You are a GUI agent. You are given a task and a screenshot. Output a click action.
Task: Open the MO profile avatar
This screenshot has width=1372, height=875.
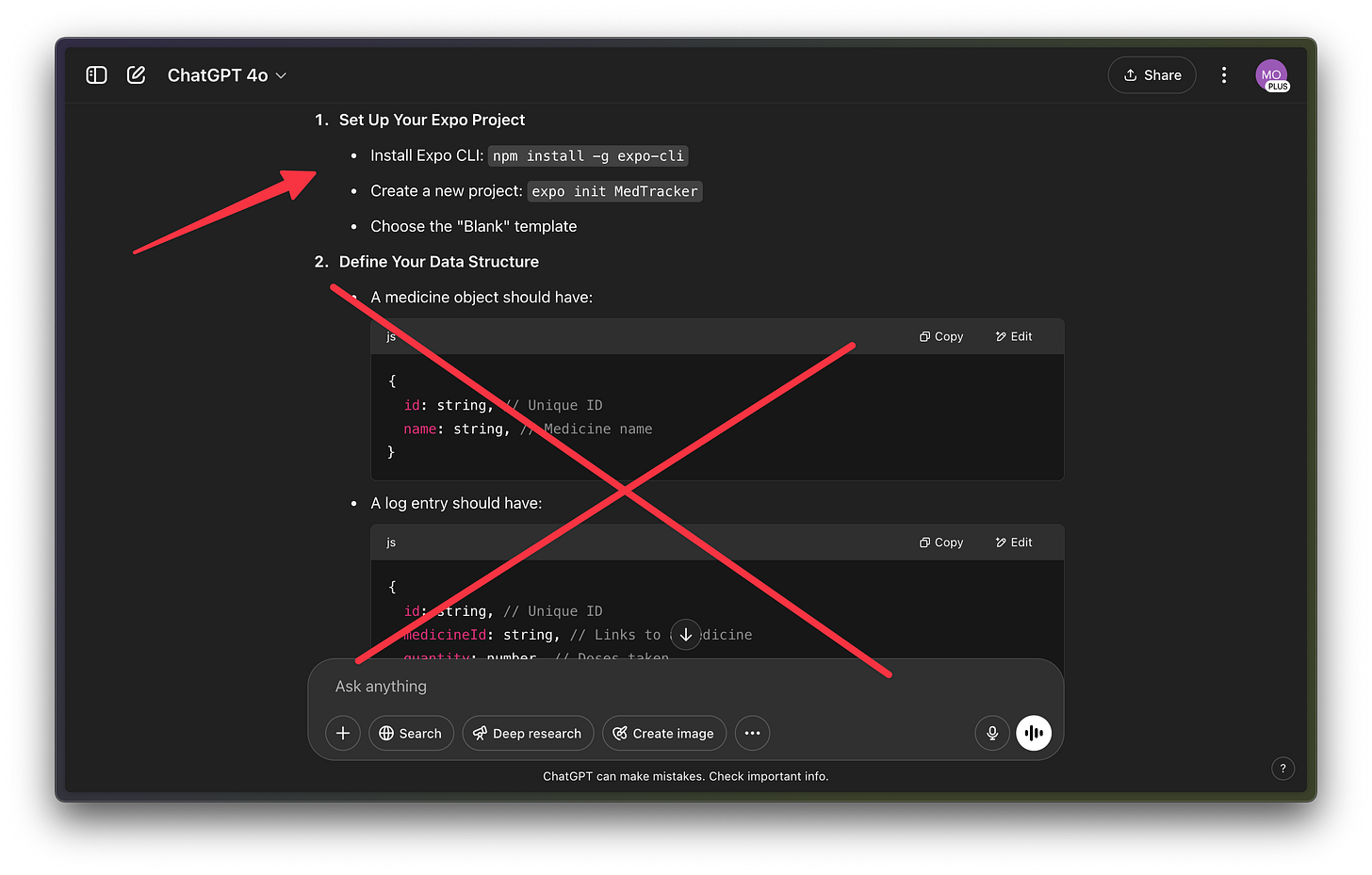point(1271,75)
